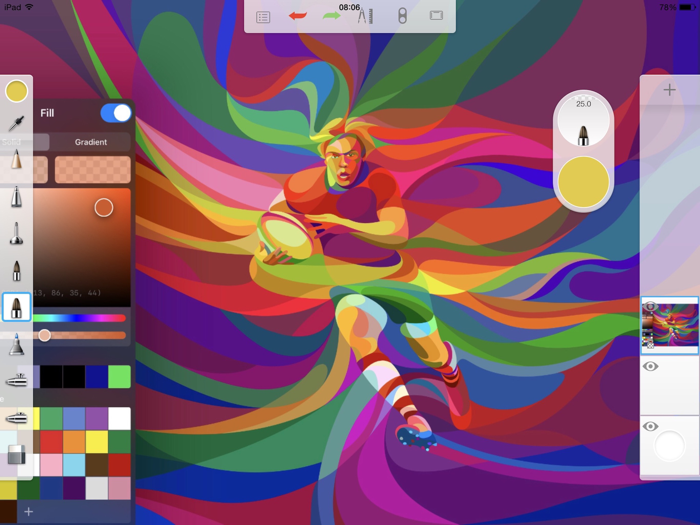Add a new layer with plus icon
The height and width of the screenshot is (525, 700).
[x=669, y=90]
